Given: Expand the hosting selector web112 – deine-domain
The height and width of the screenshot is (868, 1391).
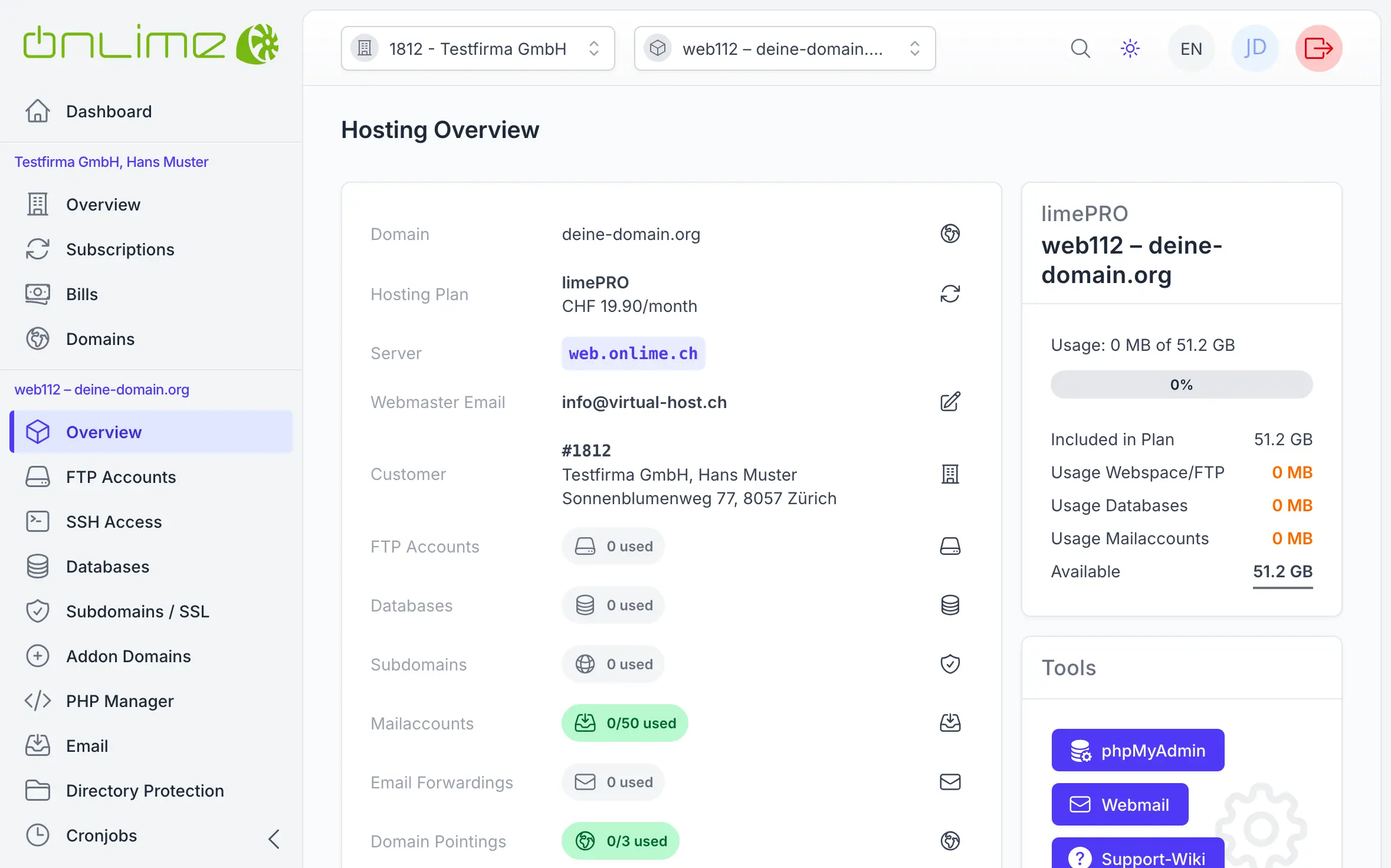Looking at the screenshot, I should coord(785,48).
